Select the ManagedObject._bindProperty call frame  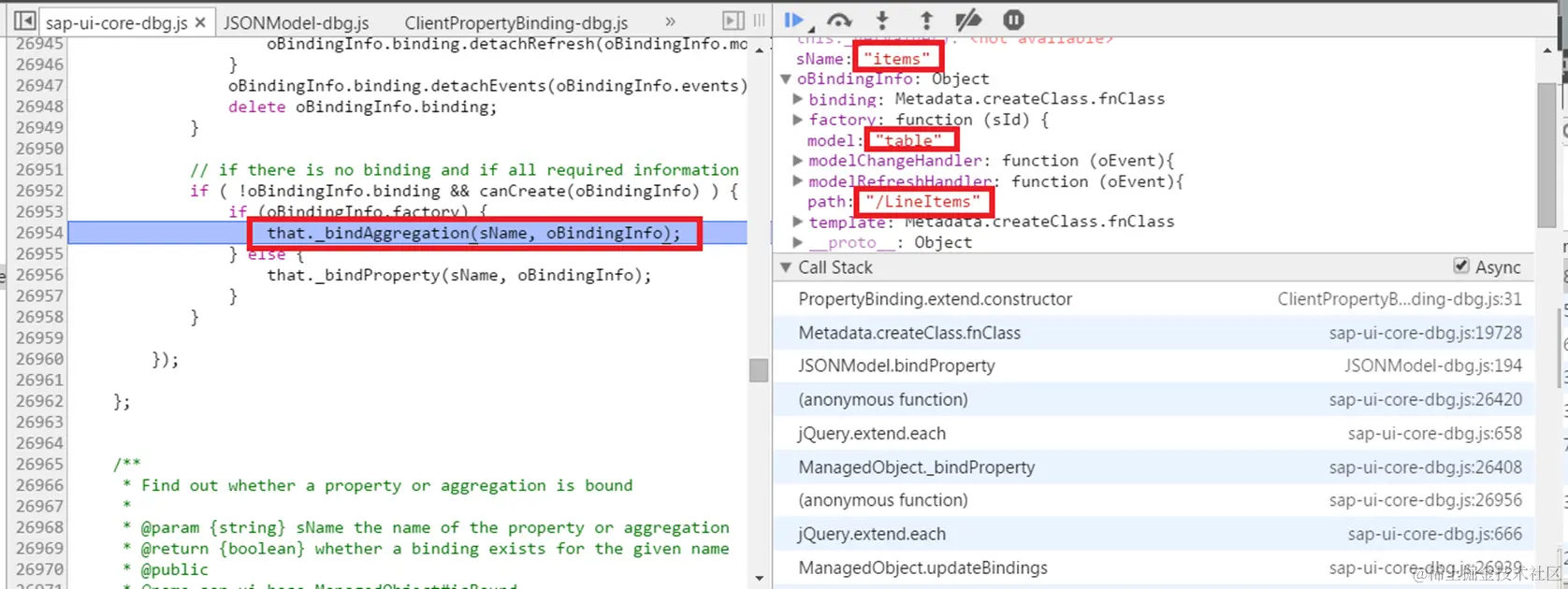coord(1154,467)
